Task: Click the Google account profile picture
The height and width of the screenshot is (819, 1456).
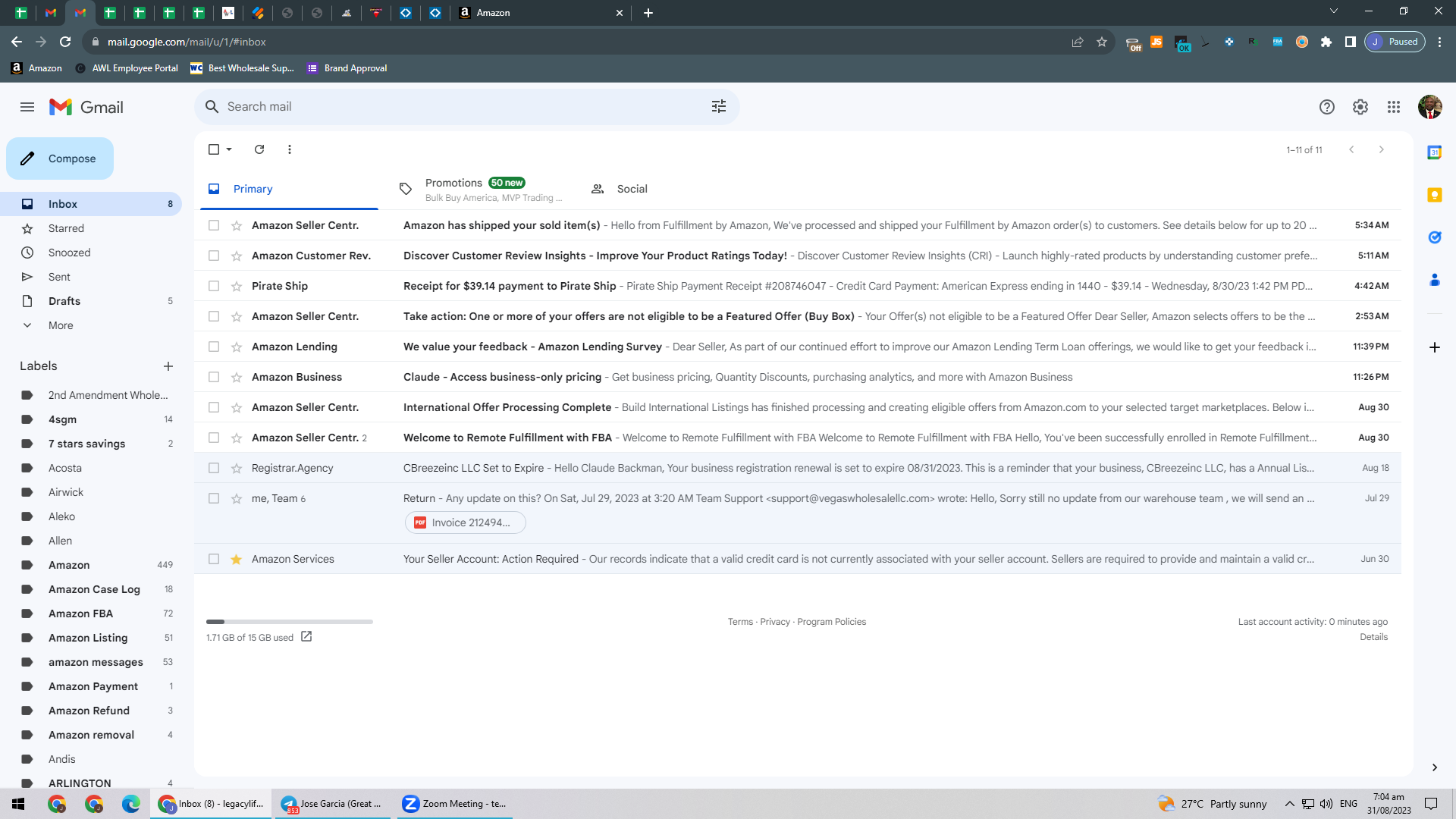Action: click(x=1430, y=107)
